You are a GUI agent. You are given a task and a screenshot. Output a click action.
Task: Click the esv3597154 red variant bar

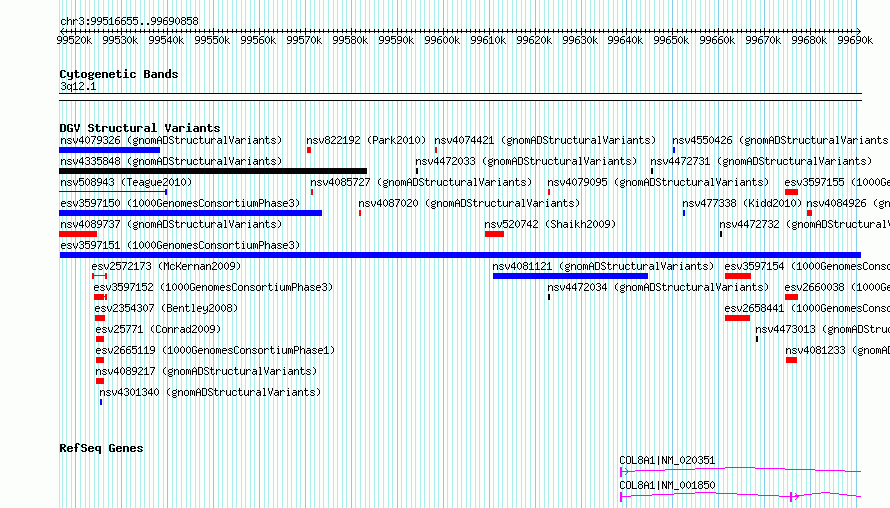point(738,276)
